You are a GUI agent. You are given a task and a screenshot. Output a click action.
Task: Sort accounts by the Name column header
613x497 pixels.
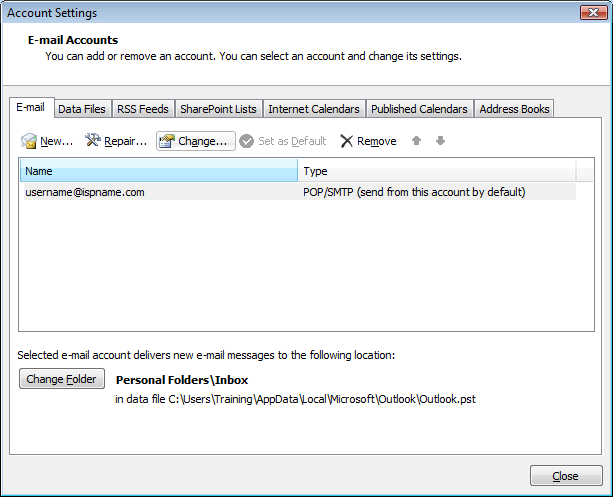click(158, 171)
